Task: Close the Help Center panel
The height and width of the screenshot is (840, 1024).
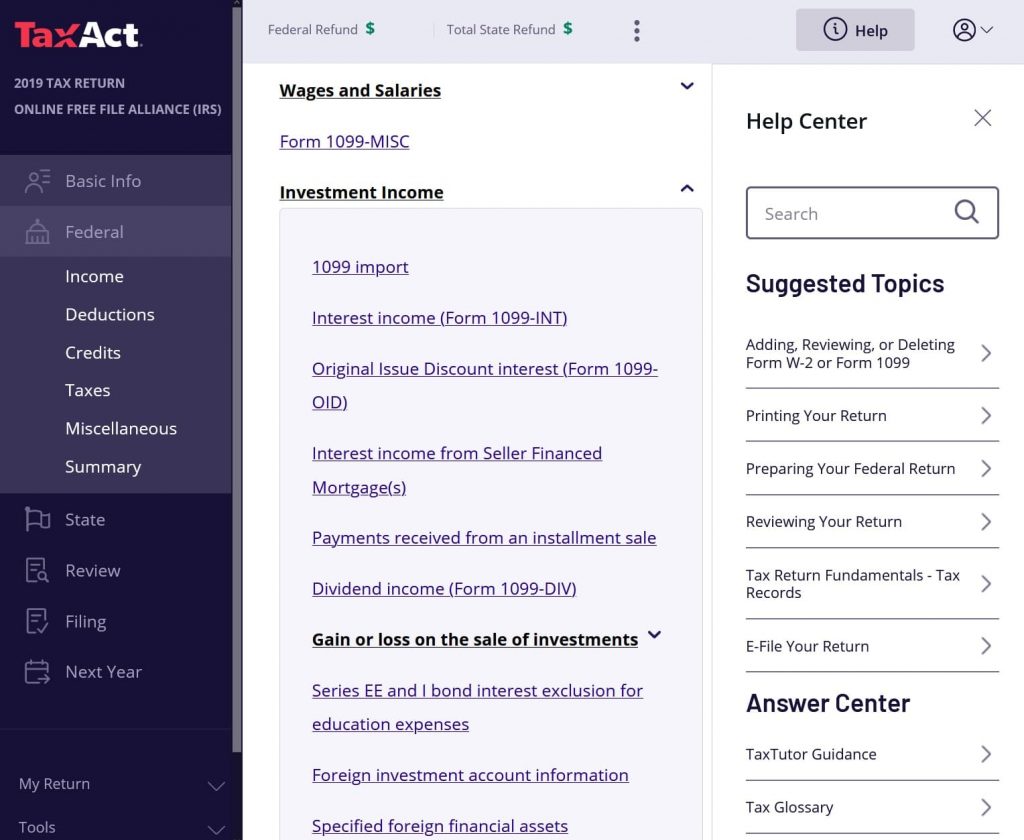Action: (982, 118)
